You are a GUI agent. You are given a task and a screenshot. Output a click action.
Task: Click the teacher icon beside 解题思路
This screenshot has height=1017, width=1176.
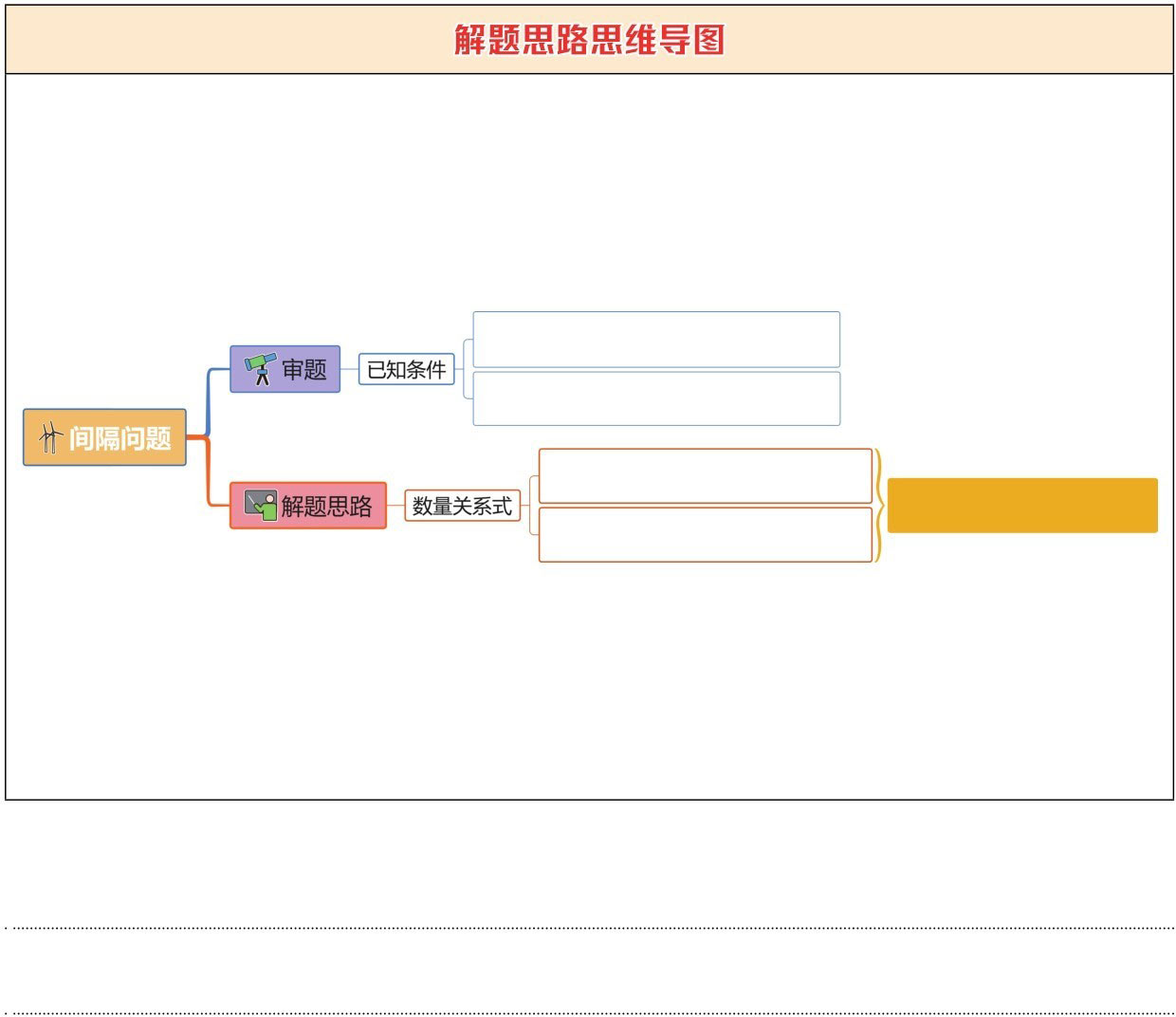coord(260,506)
